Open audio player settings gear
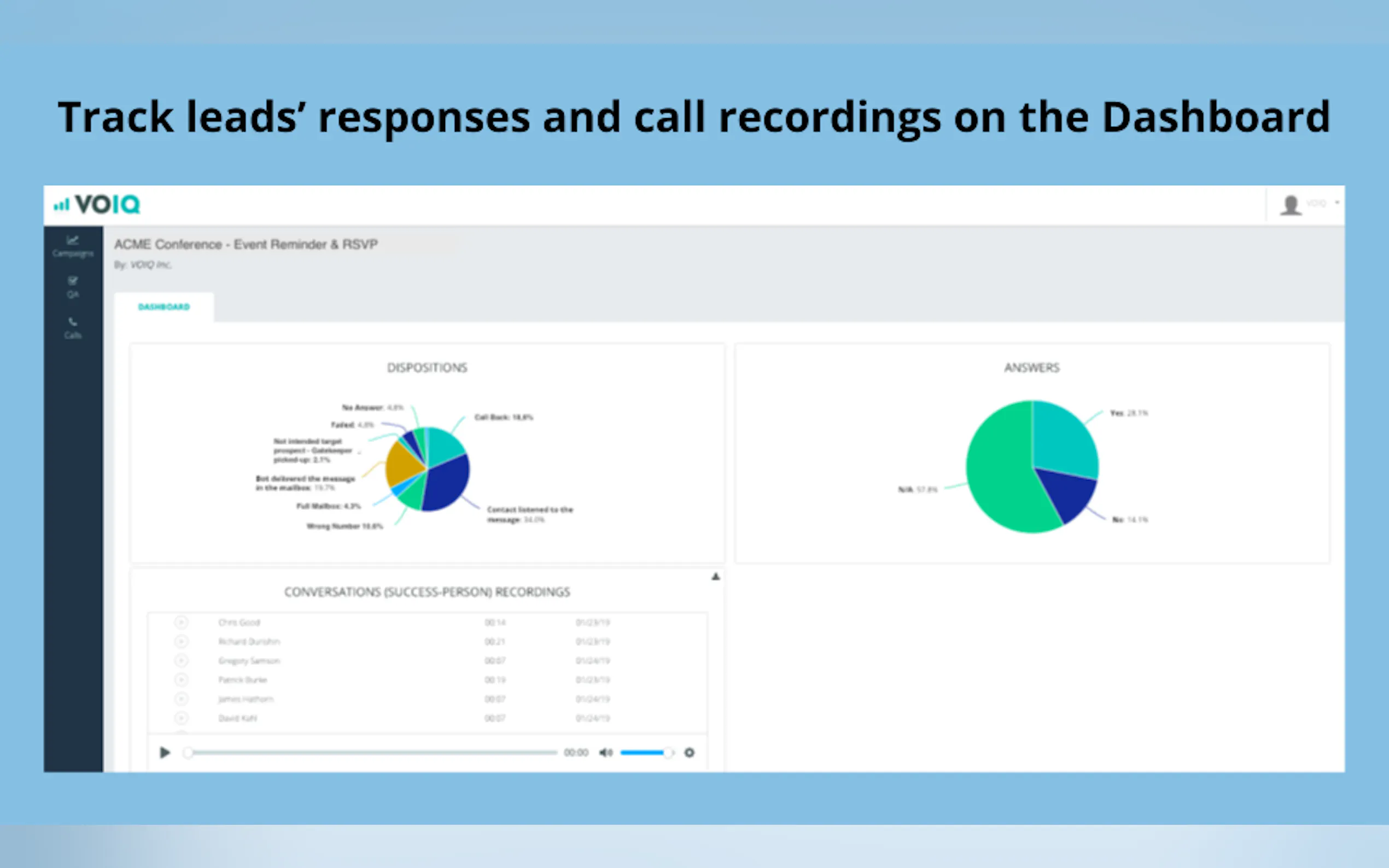This screenshot has height=868, width=1389. click(x=689, y=753)
